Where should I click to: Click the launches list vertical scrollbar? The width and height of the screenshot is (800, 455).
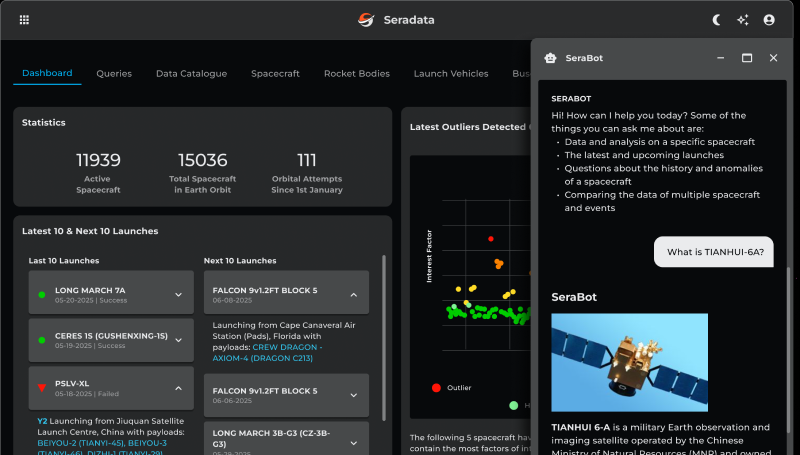[384, 338]
